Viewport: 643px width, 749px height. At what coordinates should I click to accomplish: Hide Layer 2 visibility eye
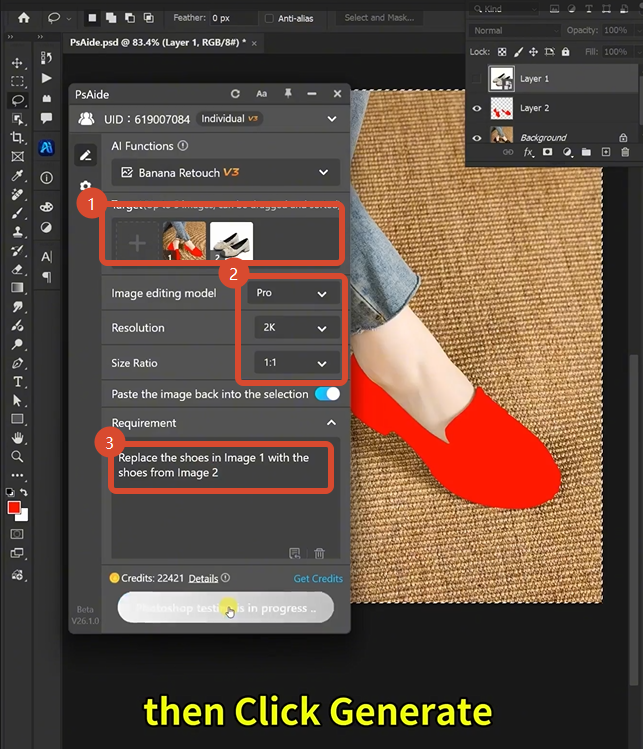pos(476,108)
